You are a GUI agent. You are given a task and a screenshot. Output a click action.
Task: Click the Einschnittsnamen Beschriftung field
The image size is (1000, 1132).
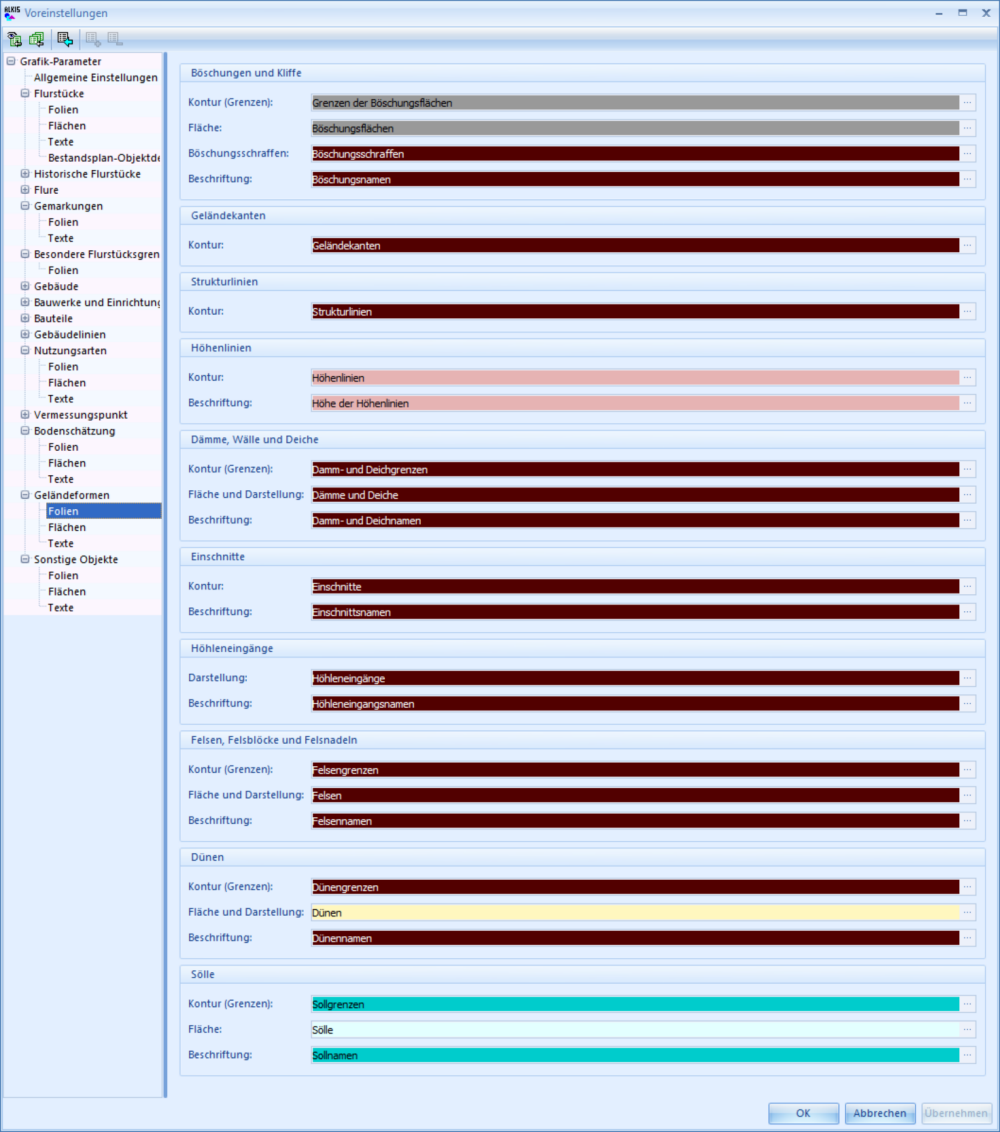(635, 612)
